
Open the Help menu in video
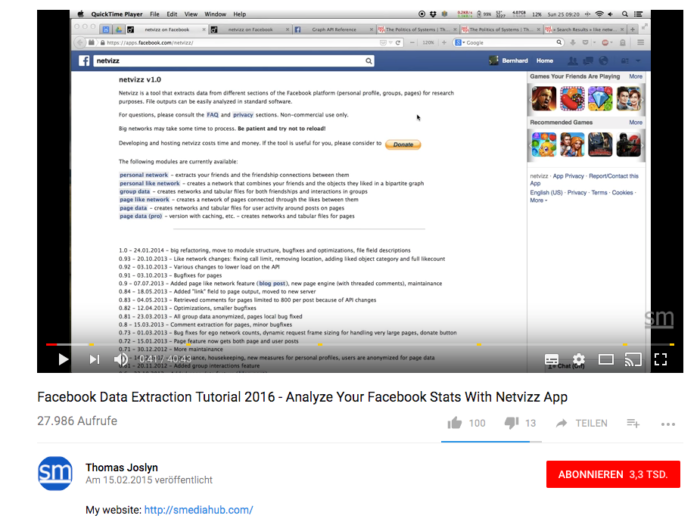[239, 14]
